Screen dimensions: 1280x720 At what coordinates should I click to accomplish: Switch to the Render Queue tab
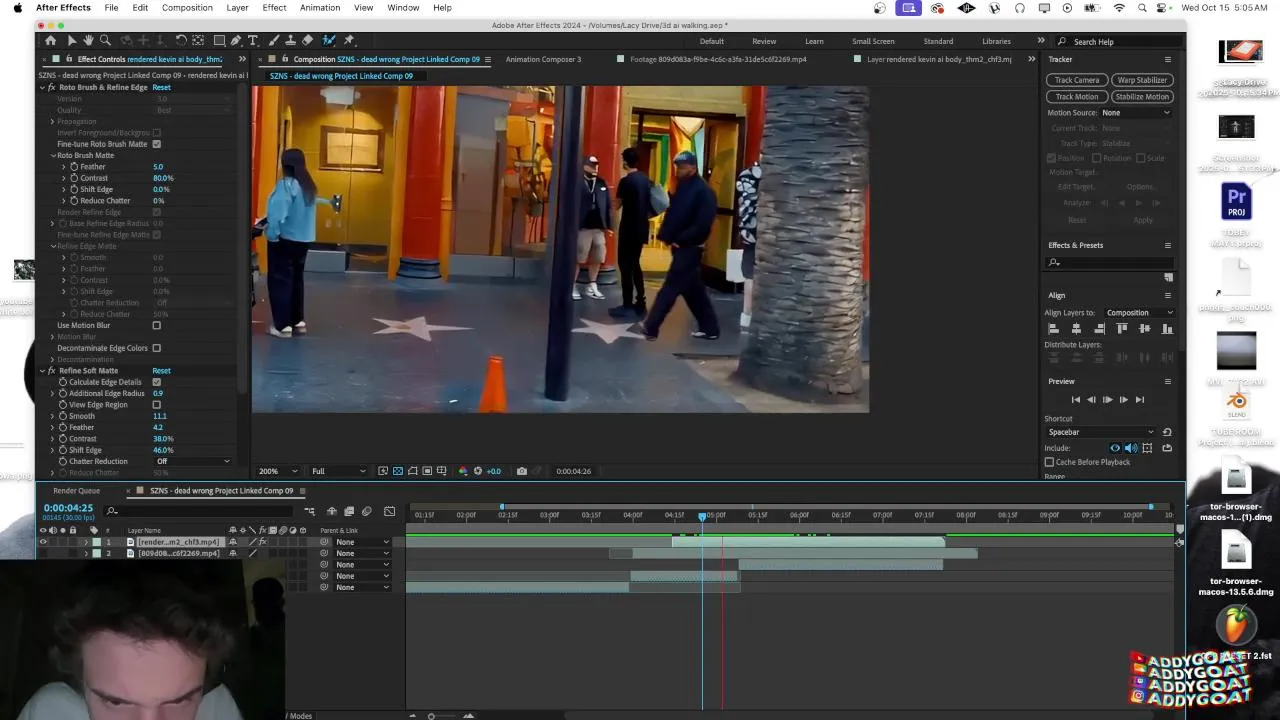click(76, 491)
